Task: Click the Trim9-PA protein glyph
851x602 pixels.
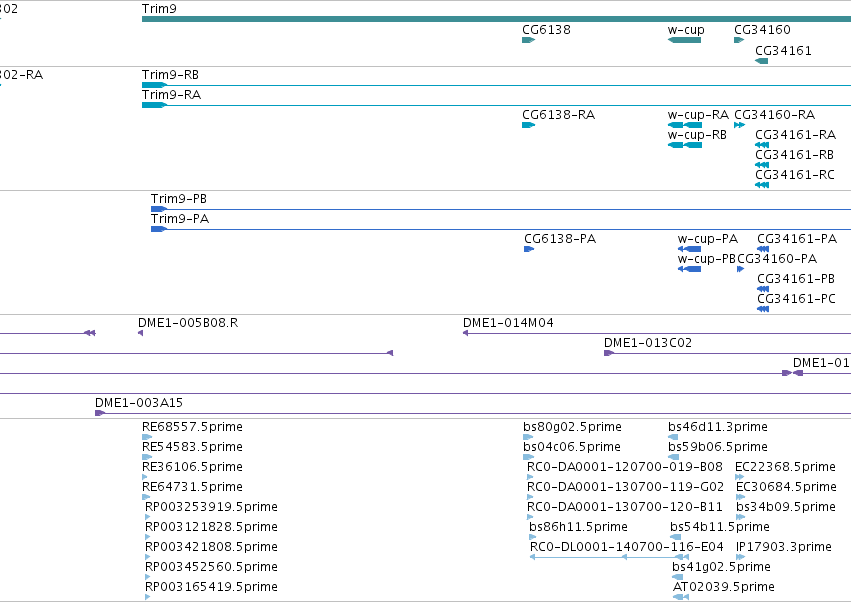Action: [x=159, y=229]
